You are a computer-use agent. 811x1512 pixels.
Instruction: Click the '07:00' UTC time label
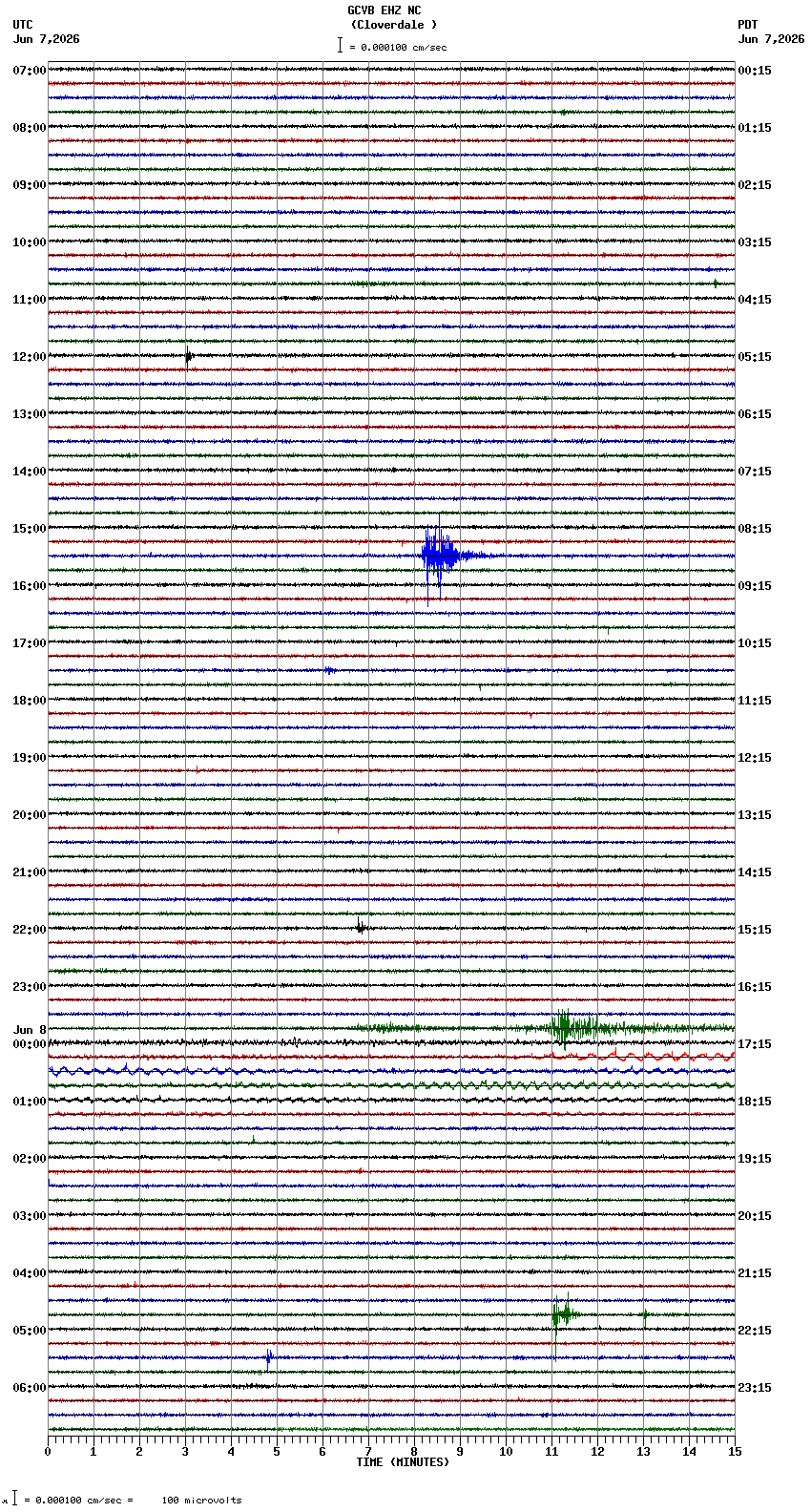30,71
